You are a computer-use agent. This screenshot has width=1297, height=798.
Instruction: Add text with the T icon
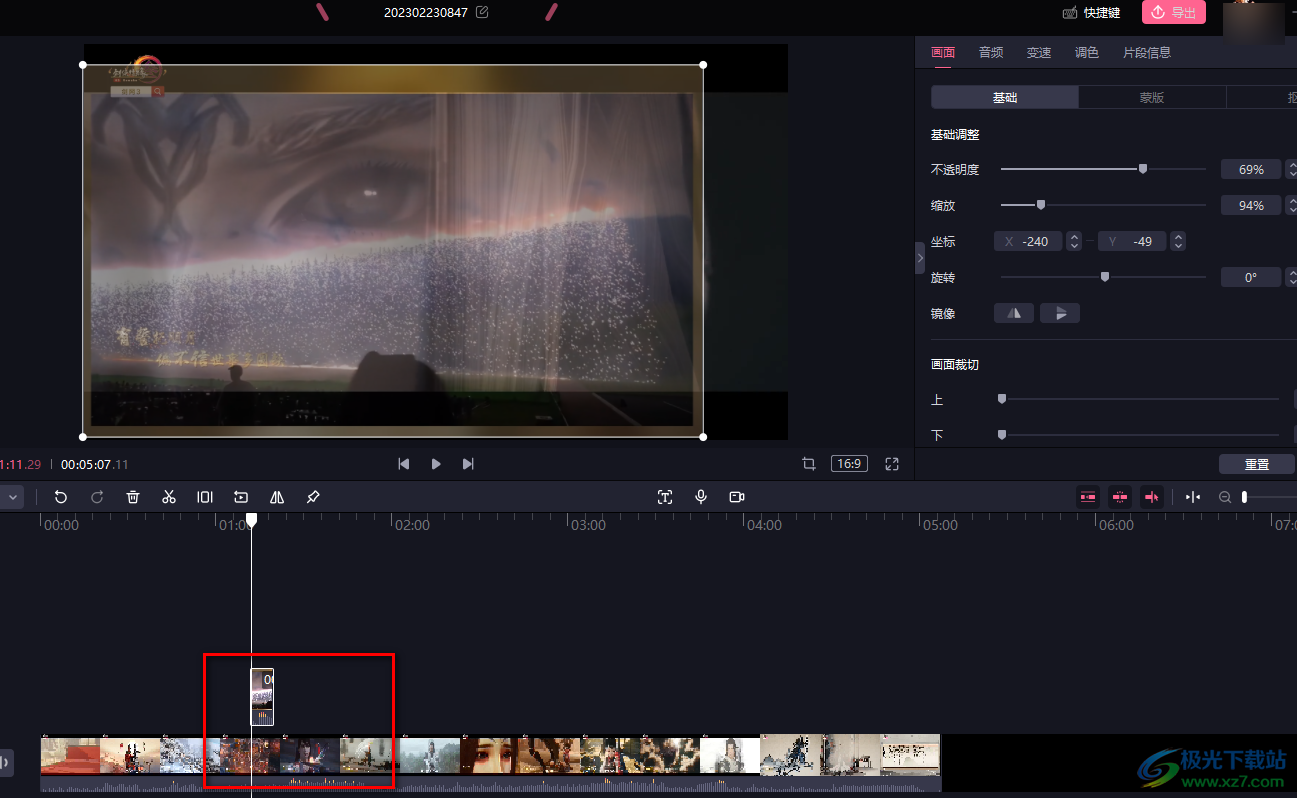(665, 497)
